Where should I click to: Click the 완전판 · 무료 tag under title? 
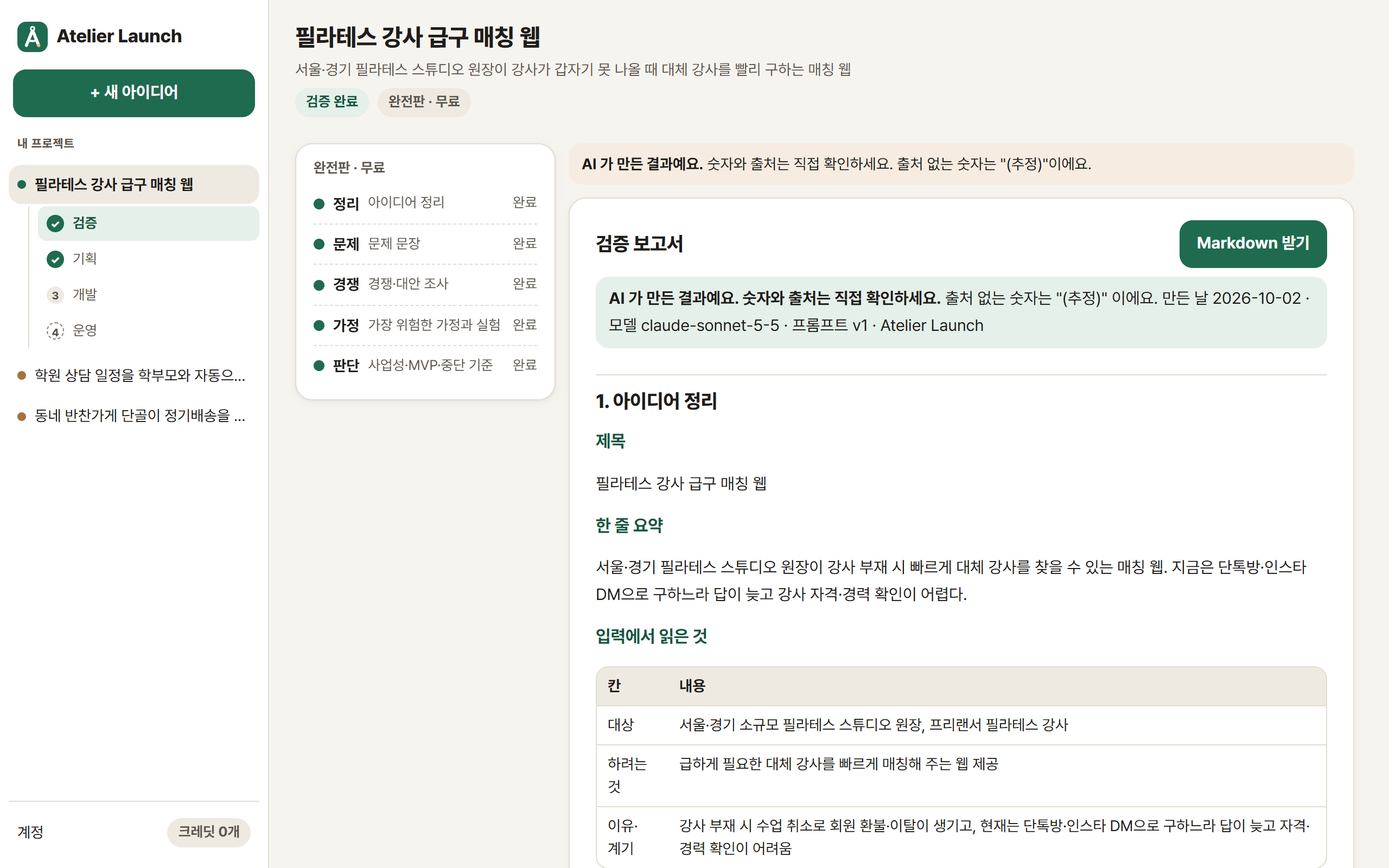(424, 101)
